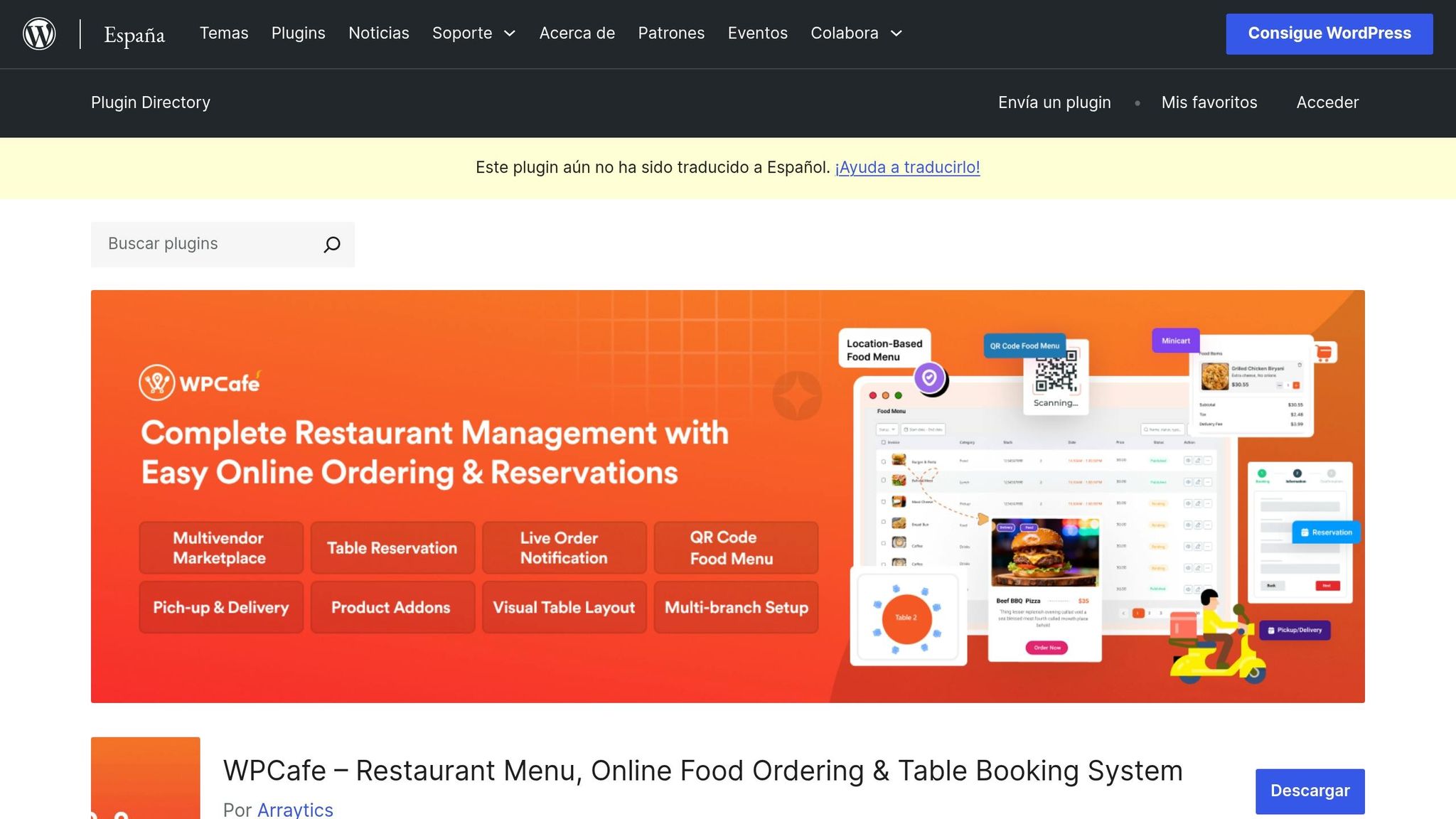Select Patrones in the navigation bar
This screenshot has height=819, width=1456.
click(671, 33)
